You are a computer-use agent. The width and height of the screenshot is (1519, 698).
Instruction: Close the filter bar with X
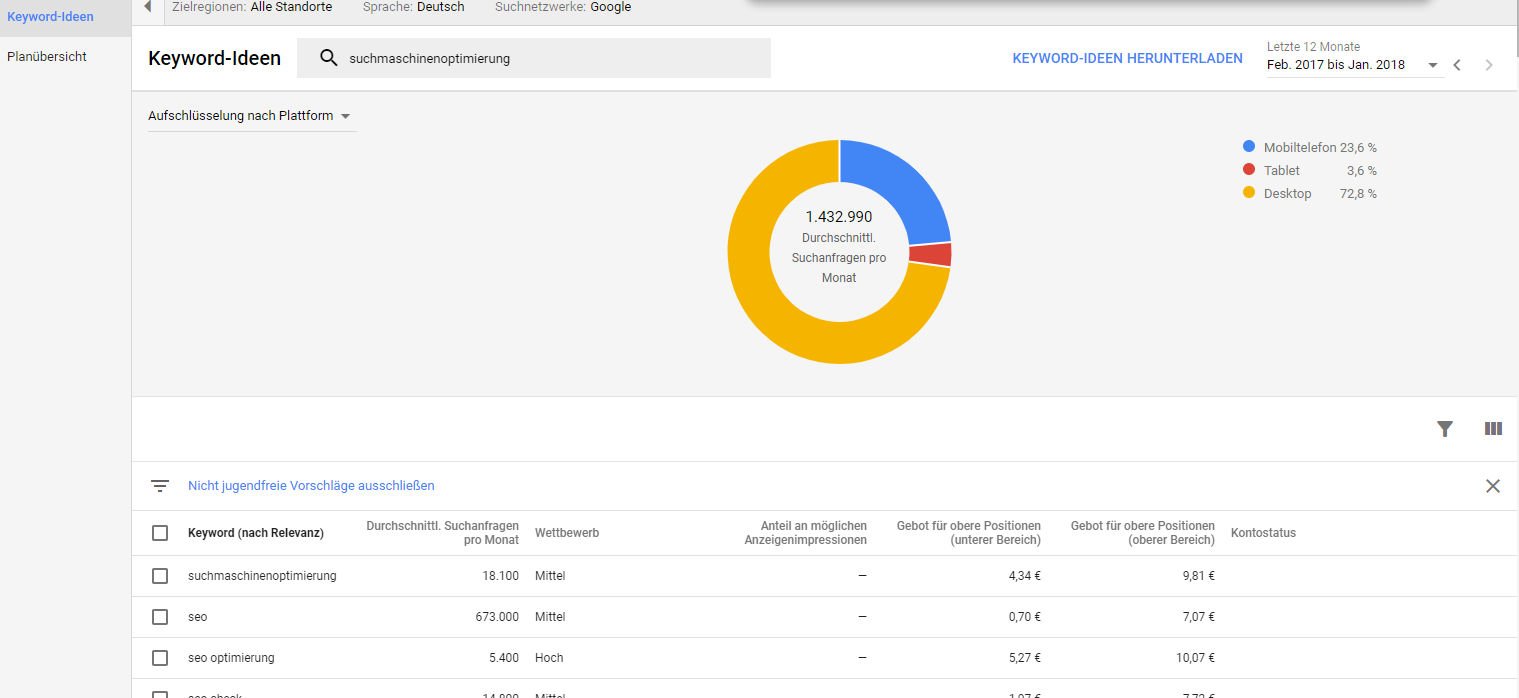point(1492,486)
